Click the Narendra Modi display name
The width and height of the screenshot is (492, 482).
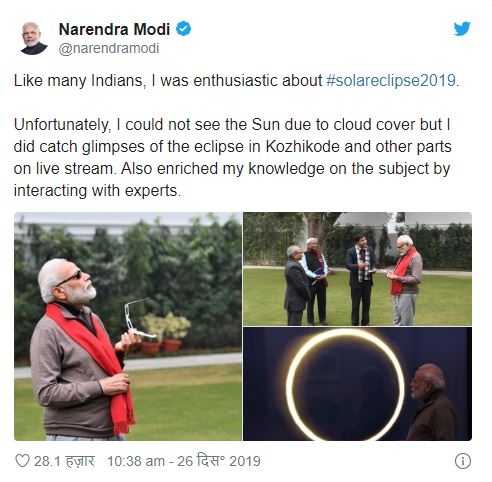click(114, 29)
